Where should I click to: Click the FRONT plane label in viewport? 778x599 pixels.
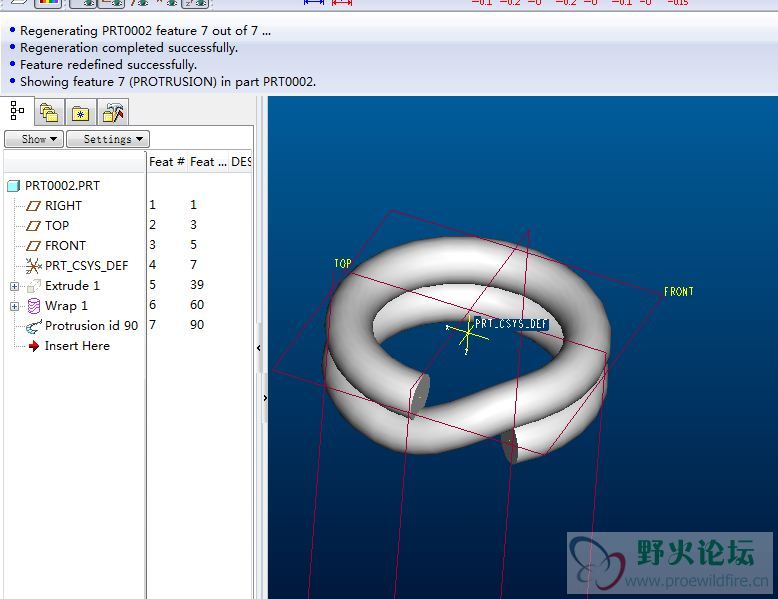click(x=679, y=292)
